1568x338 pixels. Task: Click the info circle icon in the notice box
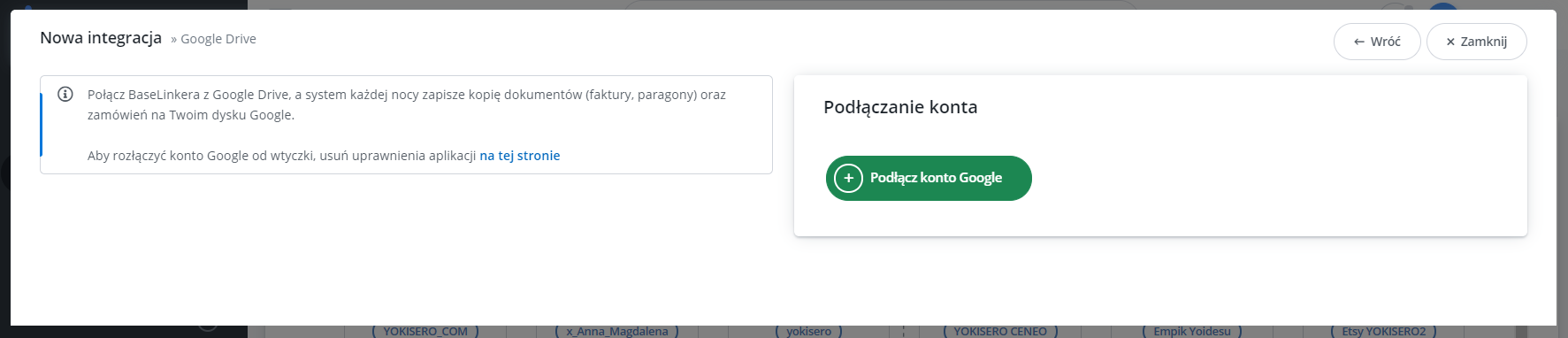[65, 95]
